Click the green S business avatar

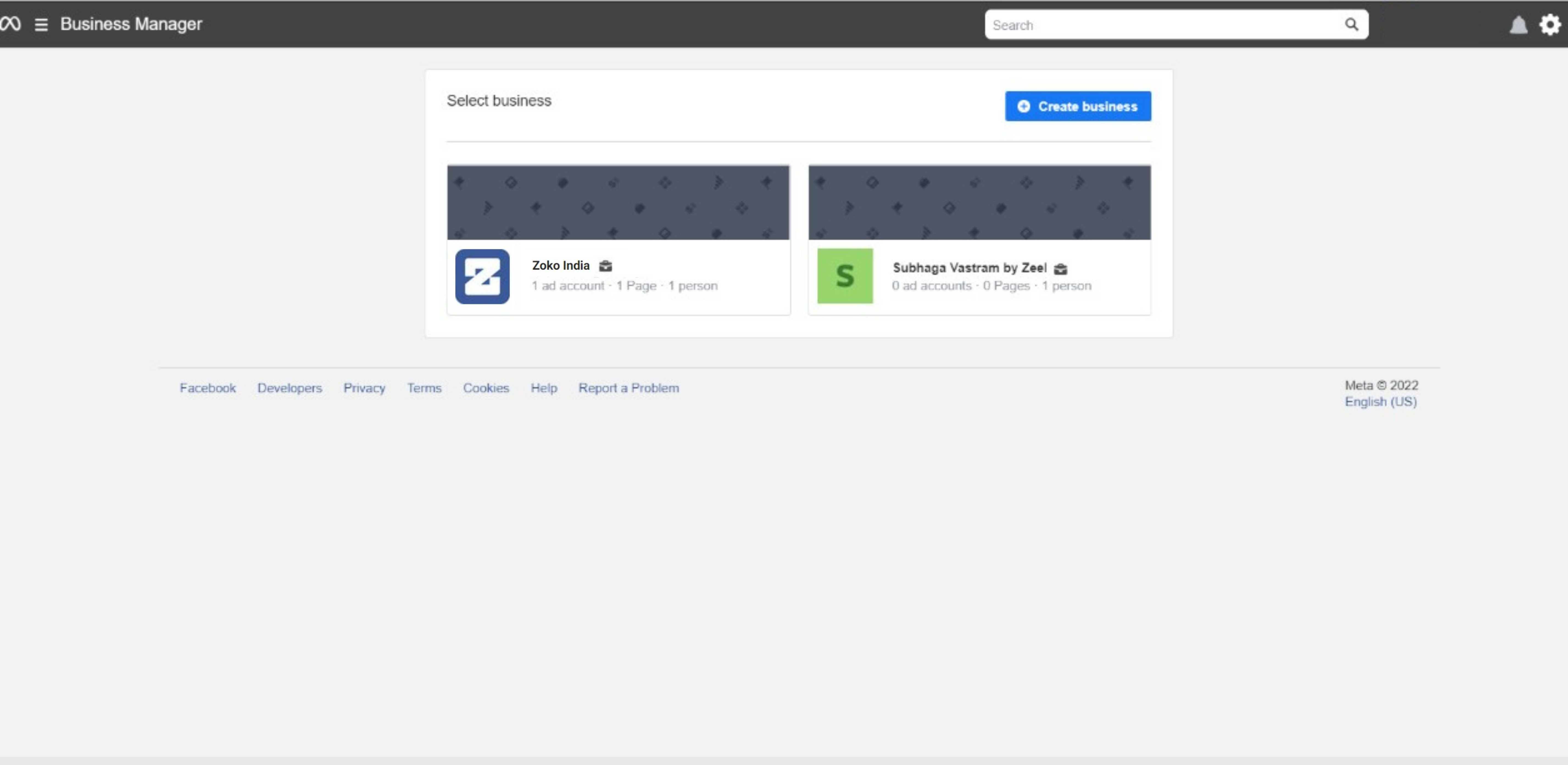point(845,276)
